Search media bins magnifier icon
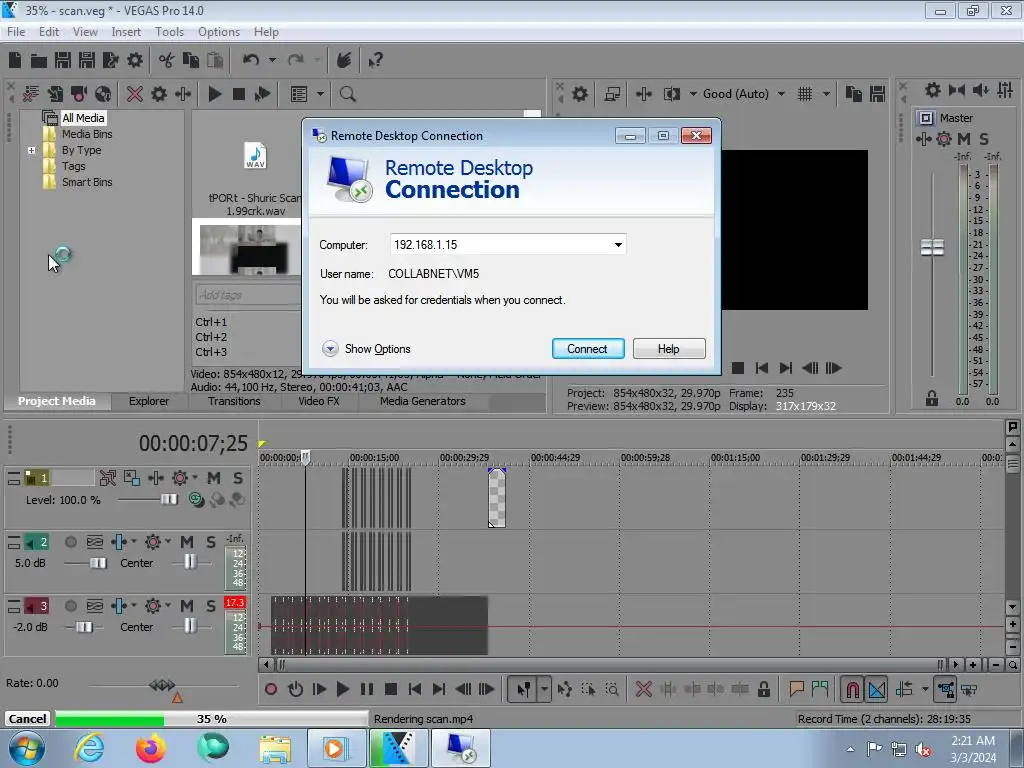Image resolution: width=1024 pixels, height=768 pixels. (x=347, y=94)
